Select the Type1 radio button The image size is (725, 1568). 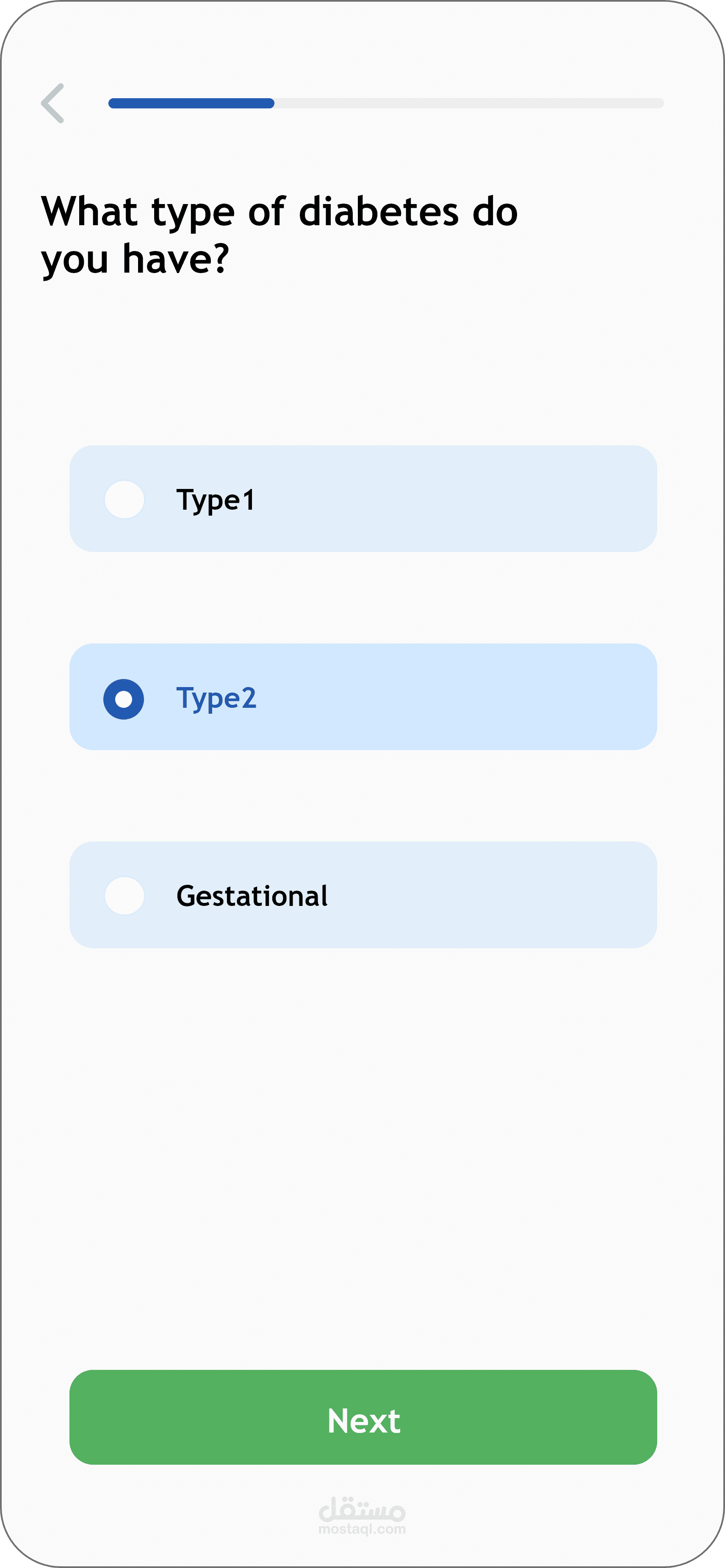tap(124, 499)
